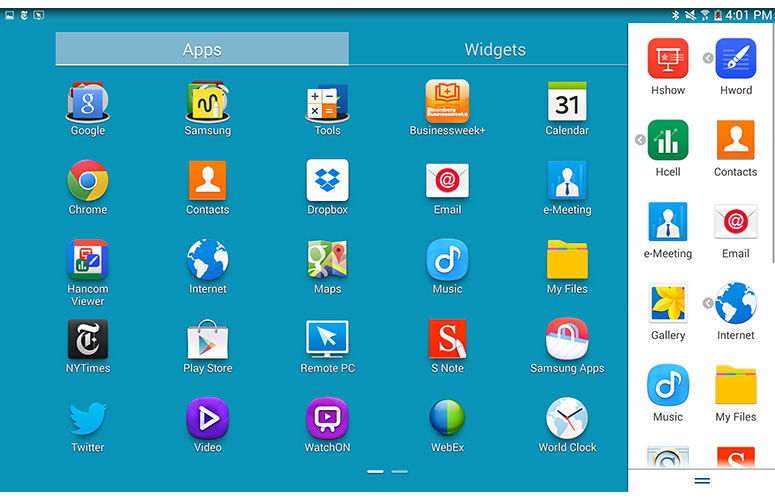Launch the Video player app
The width and height of the screenshot is (775, 500).
[208, 418]
